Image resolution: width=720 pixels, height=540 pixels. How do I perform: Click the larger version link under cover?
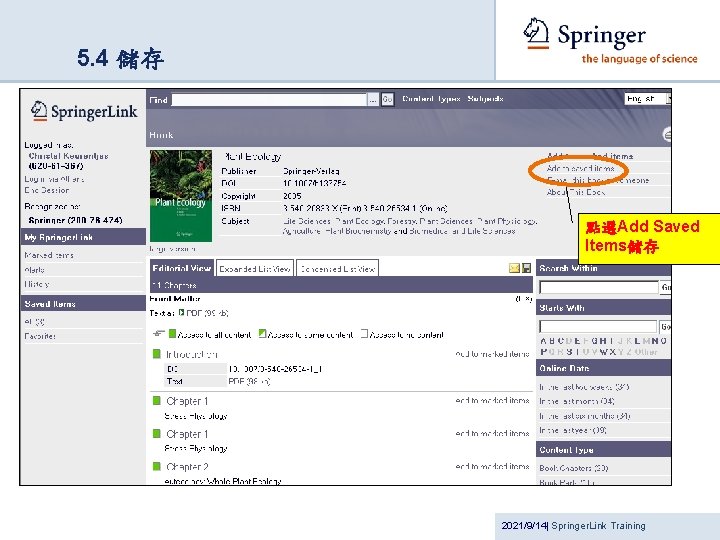(x=173, y=248)
